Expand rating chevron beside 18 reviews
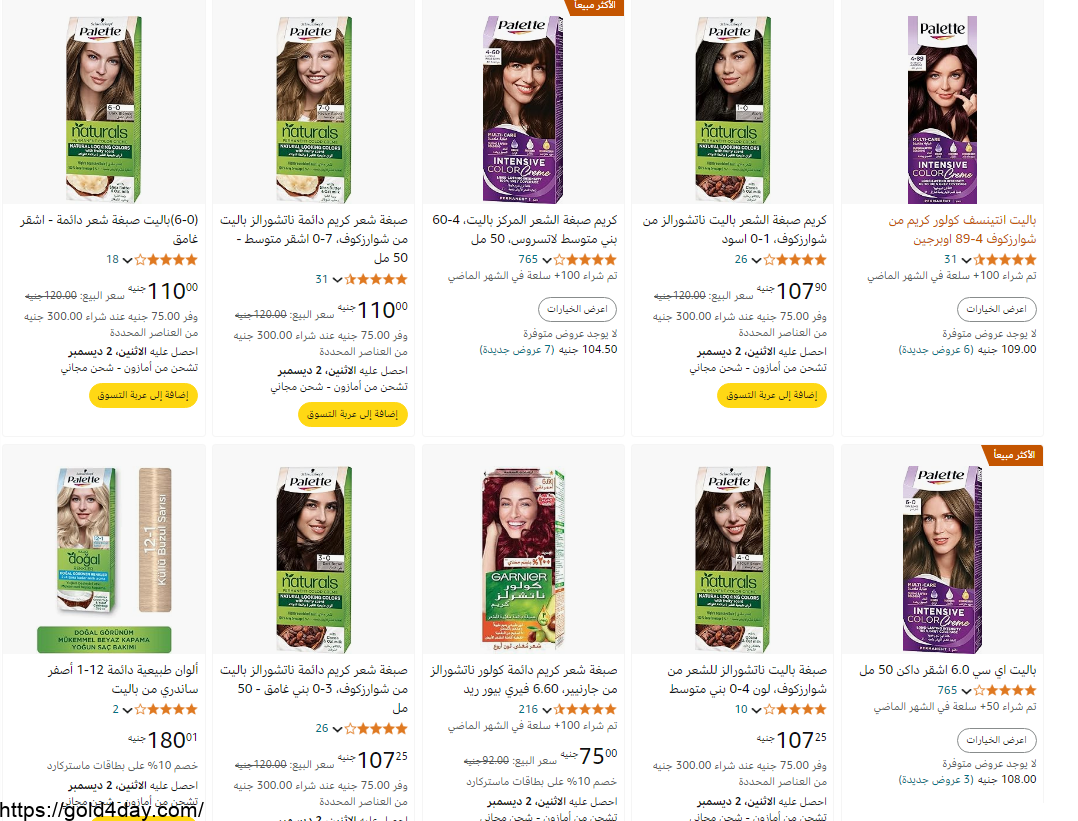Screen dimensions: 1078x821 127,260
